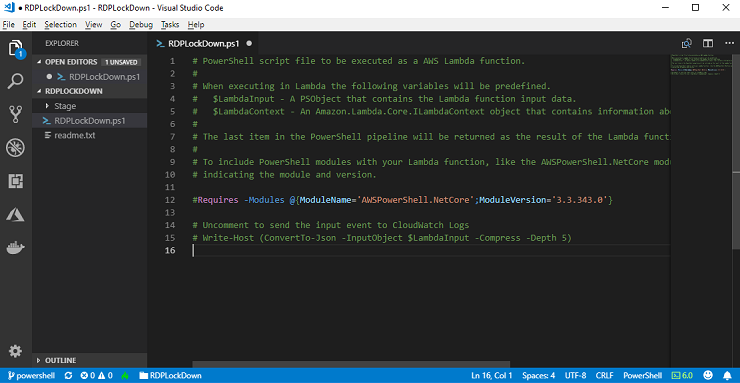Expand the Stage folder
740x383 pixels.
coord(65,106)
